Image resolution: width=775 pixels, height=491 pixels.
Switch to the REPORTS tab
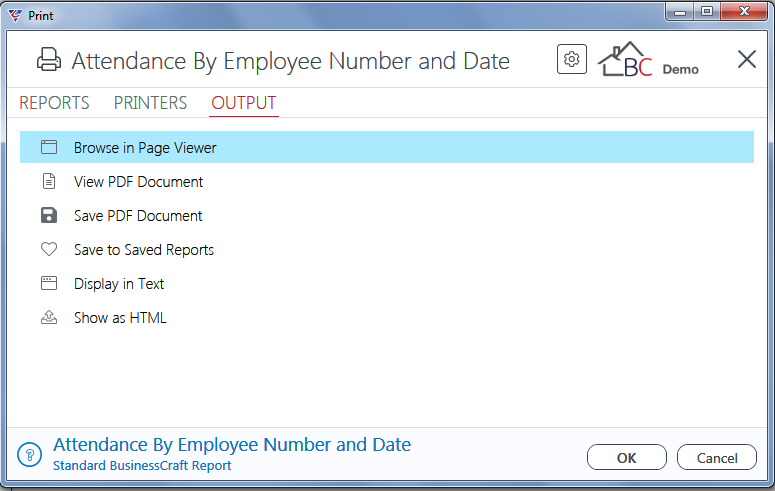point(54,103)
